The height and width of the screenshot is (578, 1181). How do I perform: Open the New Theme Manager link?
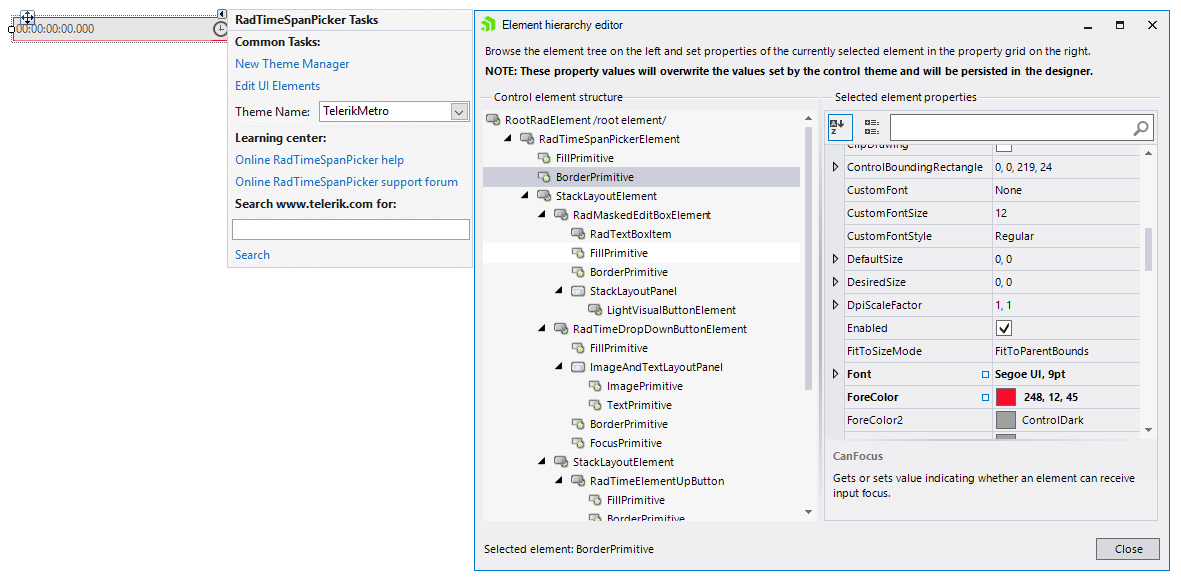click(291, 63)
